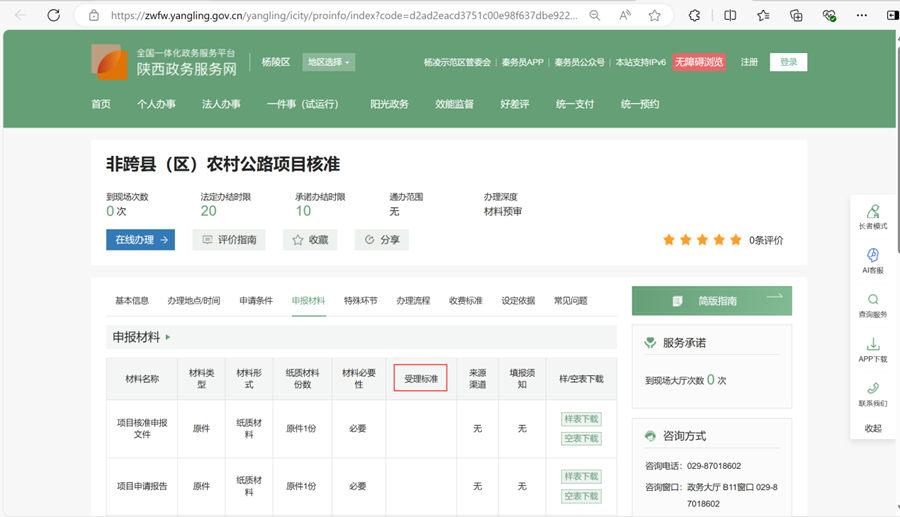Viewport: 900px width, 517px height.
Task: Open the collections icon
Action: [796, 15]
